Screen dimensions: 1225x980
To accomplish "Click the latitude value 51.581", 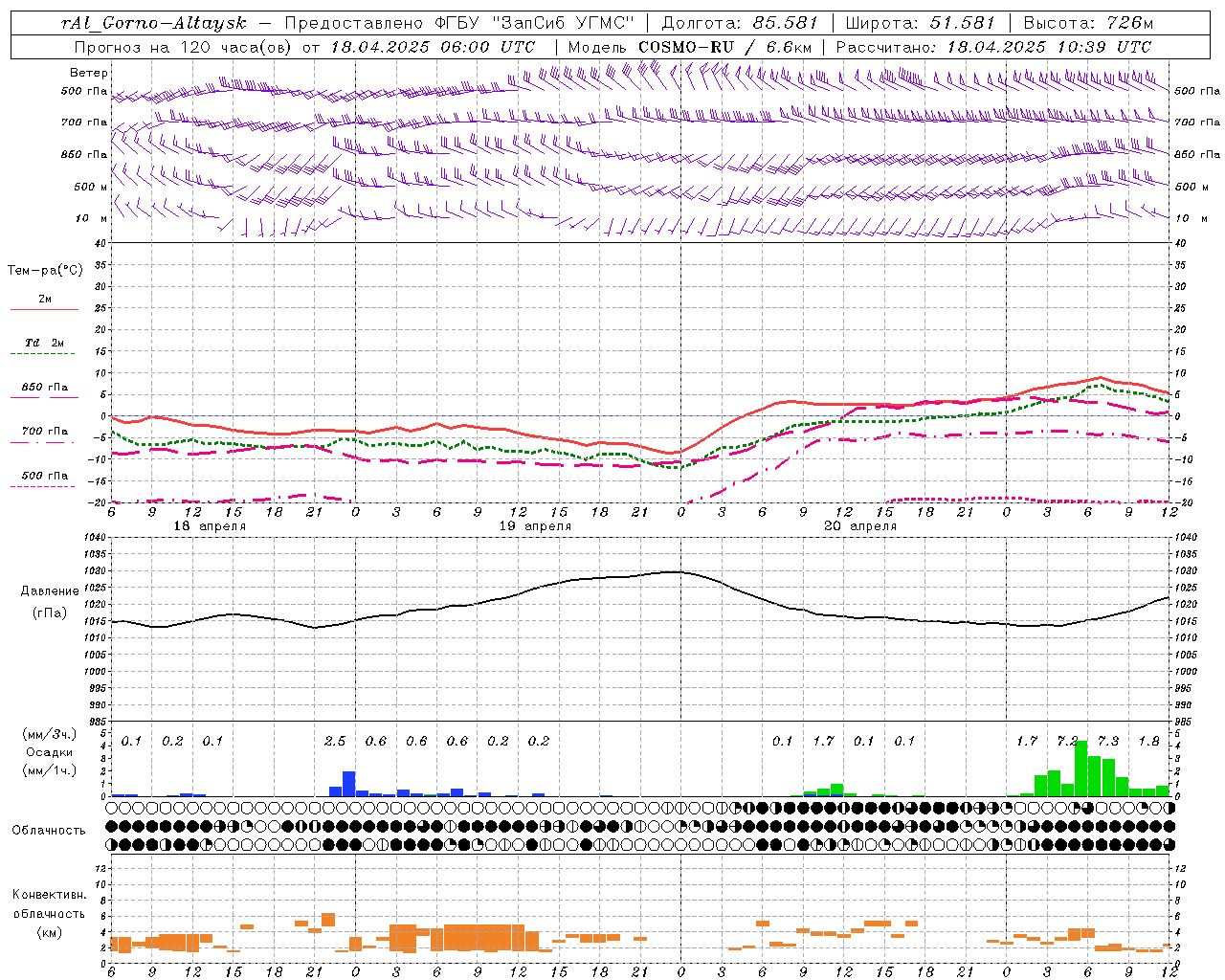I will (963, 22).
